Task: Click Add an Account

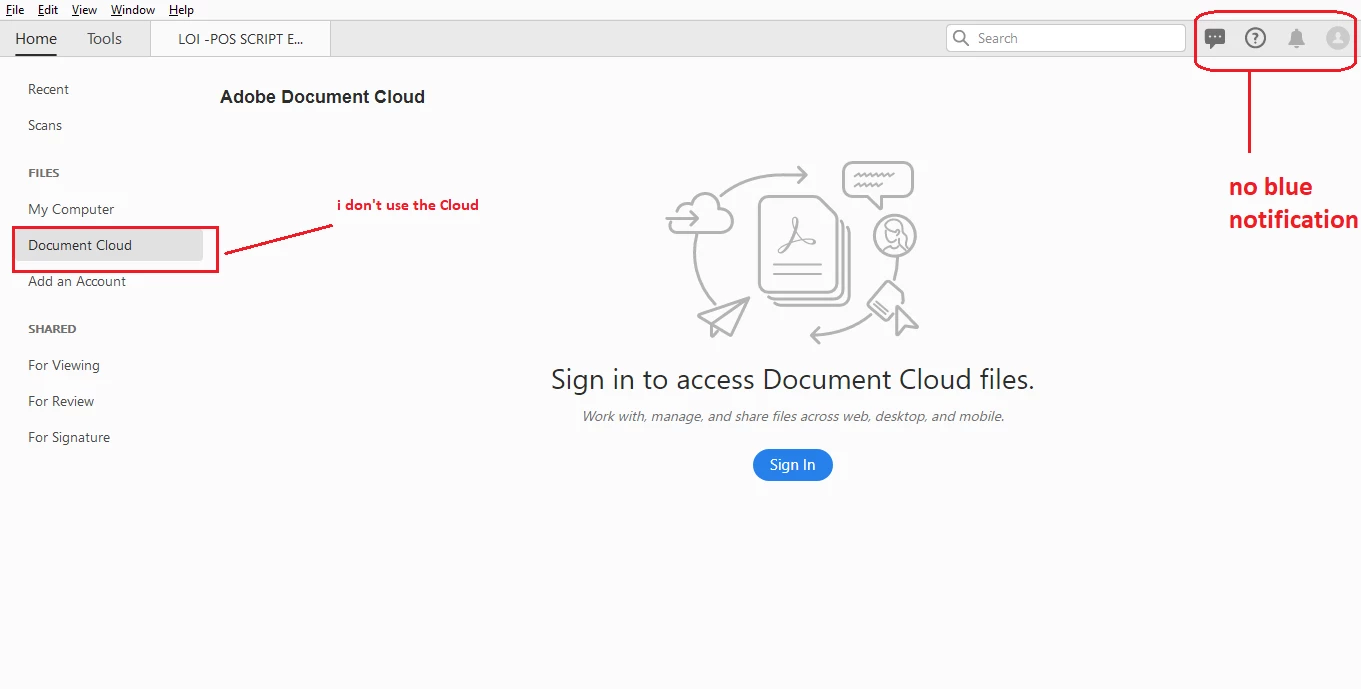Action: (77, 281)
